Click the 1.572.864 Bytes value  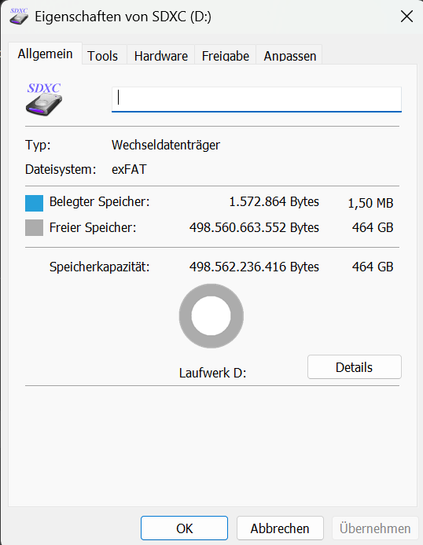pyautogui.click(x=274, y=202)
